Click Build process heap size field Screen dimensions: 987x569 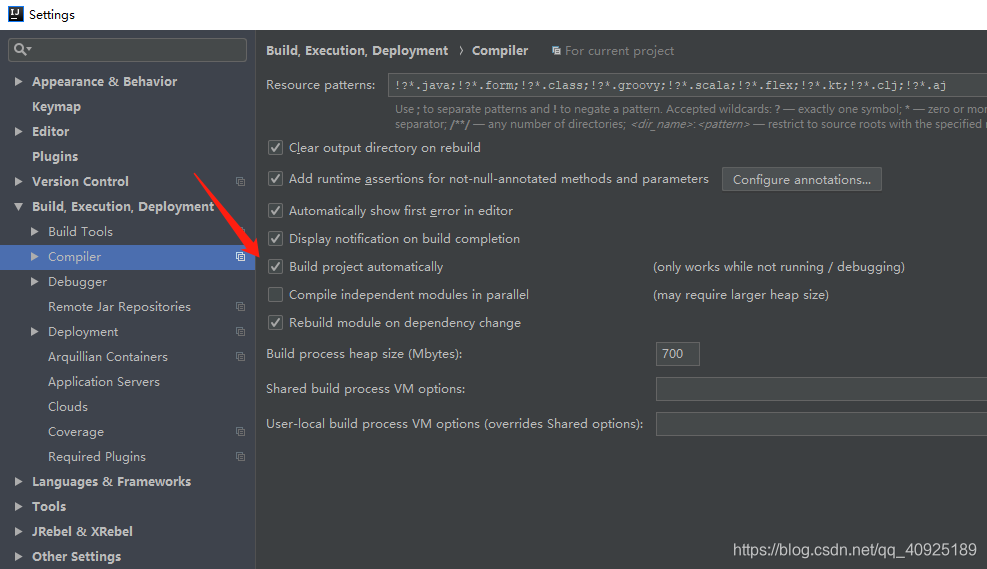click(x=677, y=354)
